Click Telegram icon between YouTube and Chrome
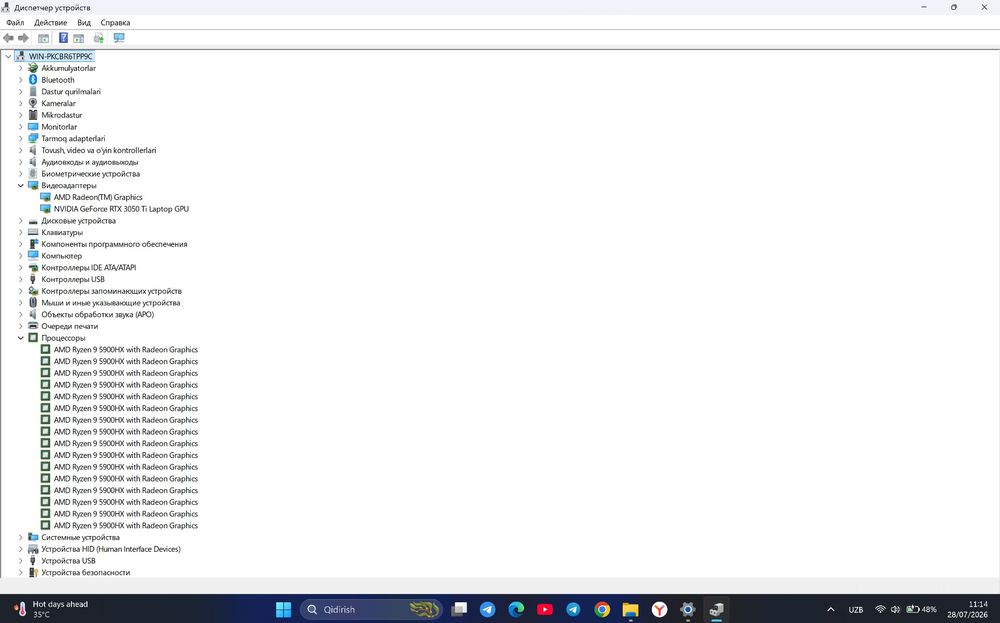 pos(573,610)
